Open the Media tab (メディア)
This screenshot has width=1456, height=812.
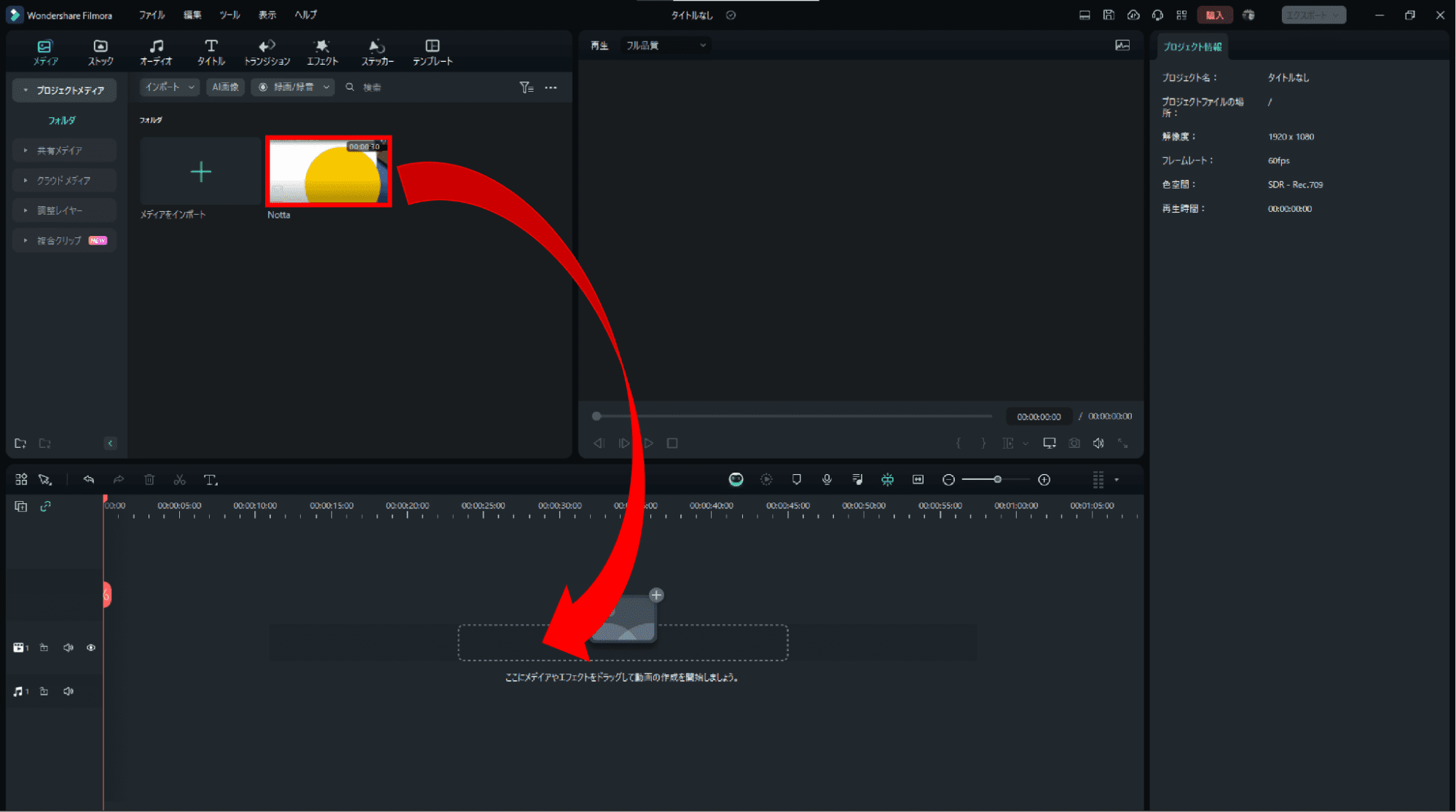click(x=45, y=52)
